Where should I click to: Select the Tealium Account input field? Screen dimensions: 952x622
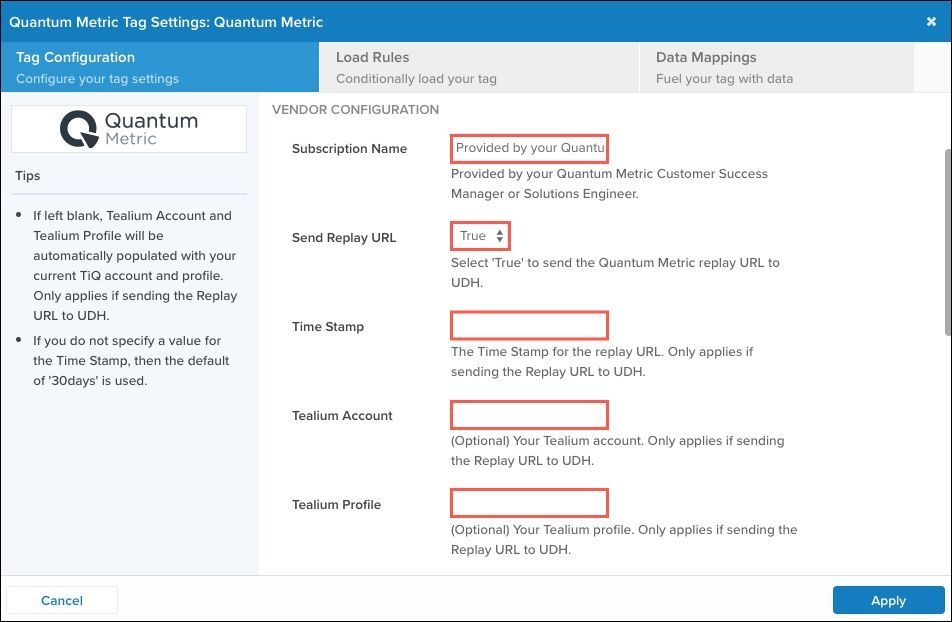click(x=529, y=415)
